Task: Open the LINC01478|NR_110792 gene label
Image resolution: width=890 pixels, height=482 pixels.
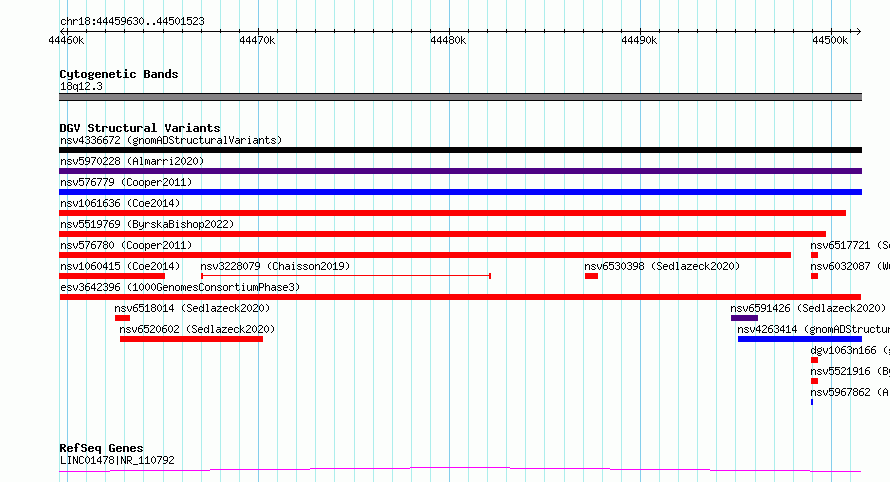Action: (x=117, y=460)
